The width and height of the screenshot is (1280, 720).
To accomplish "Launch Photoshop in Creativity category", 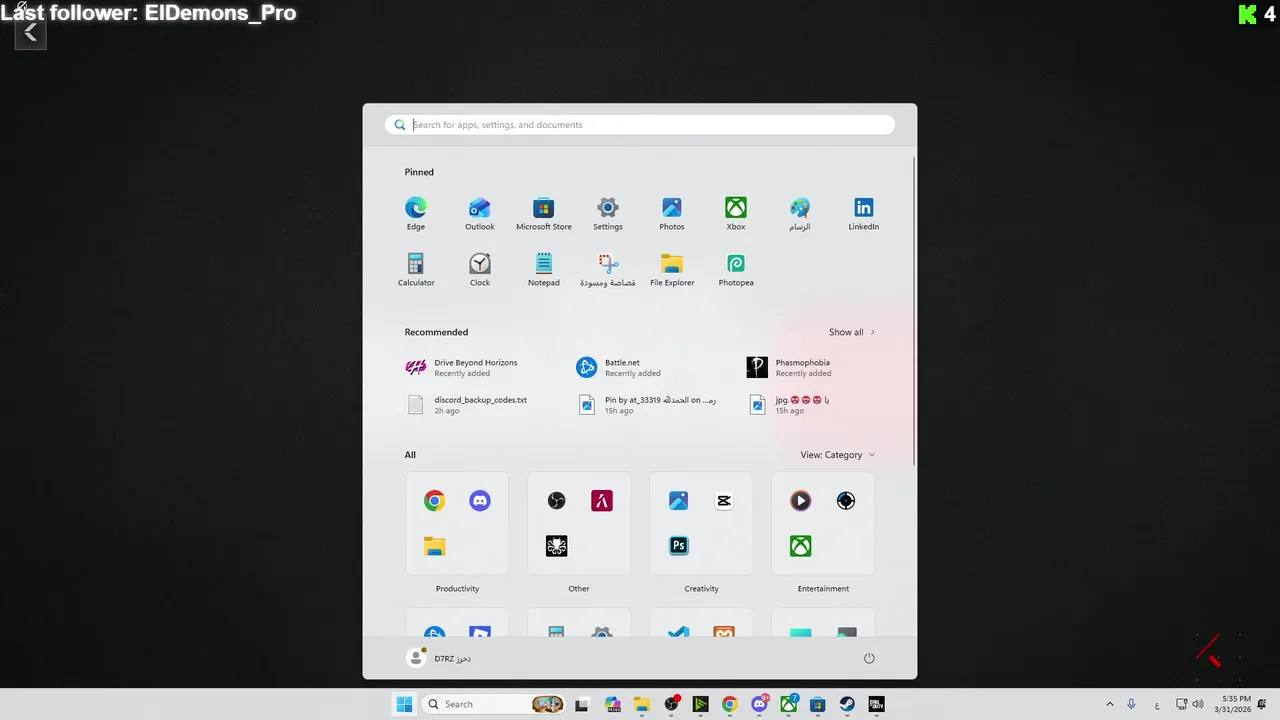I will tap(679, 546).
